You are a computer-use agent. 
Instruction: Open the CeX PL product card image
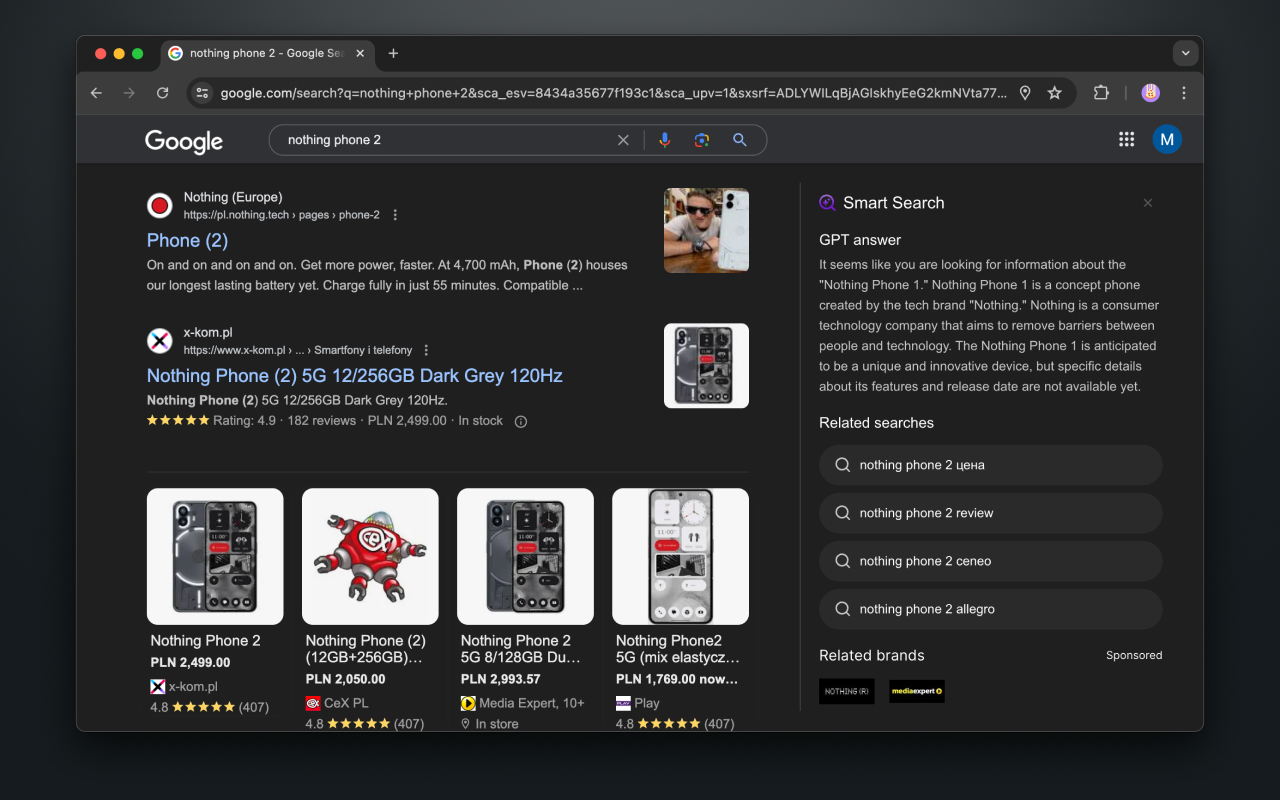(370, 556)
